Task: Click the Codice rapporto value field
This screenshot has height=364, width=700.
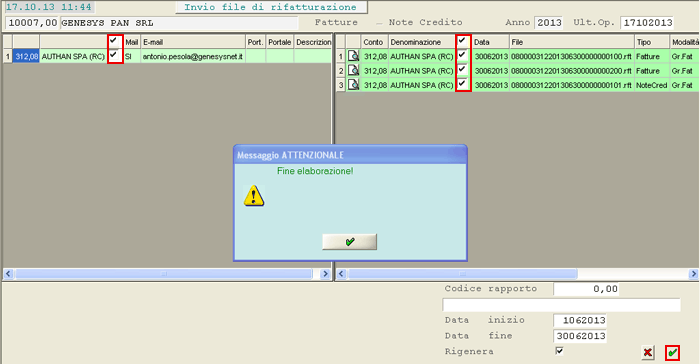Action: [587, 289]
